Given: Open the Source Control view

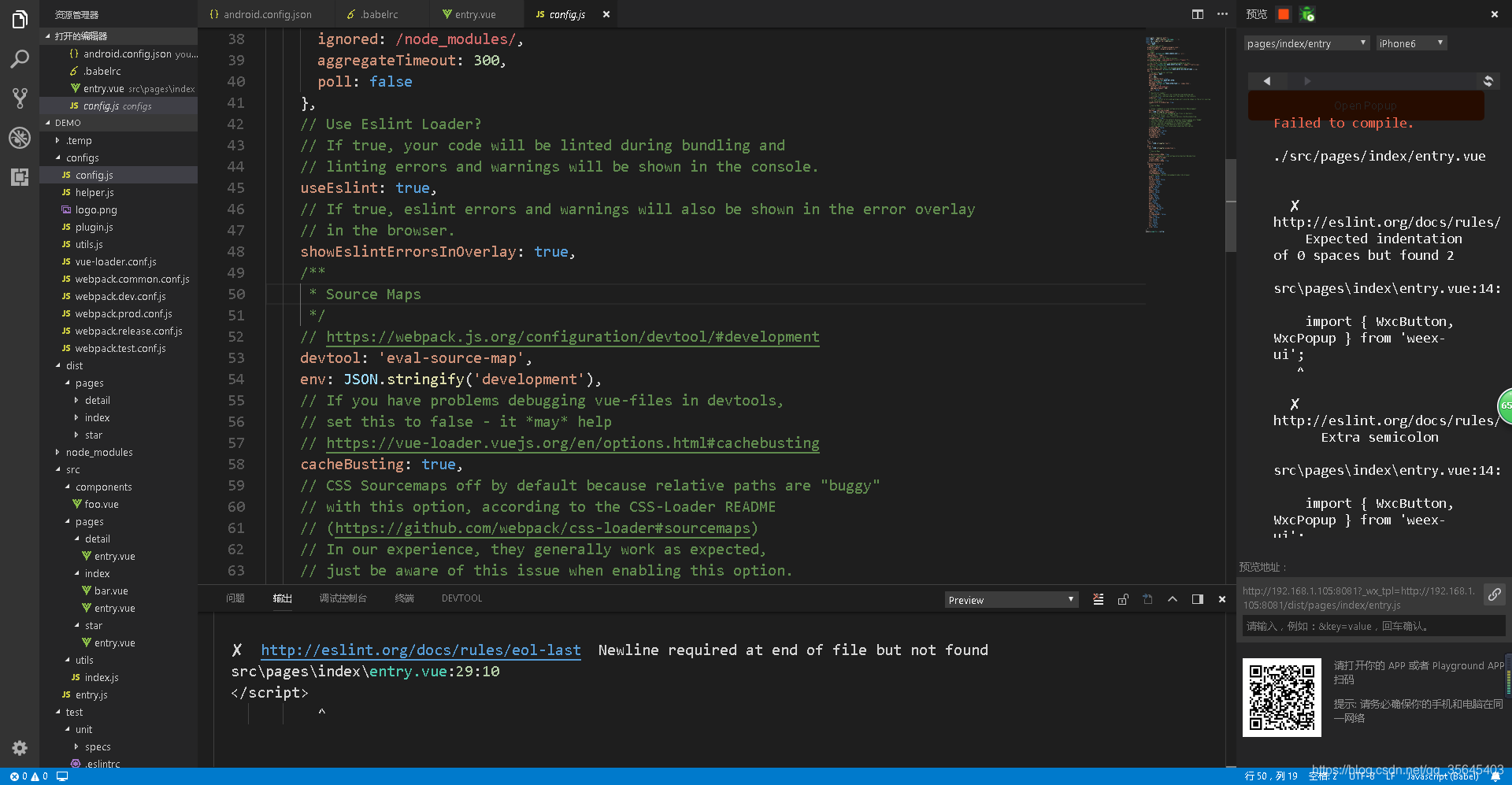Looking at the screenshot, I should click(20, 98).
